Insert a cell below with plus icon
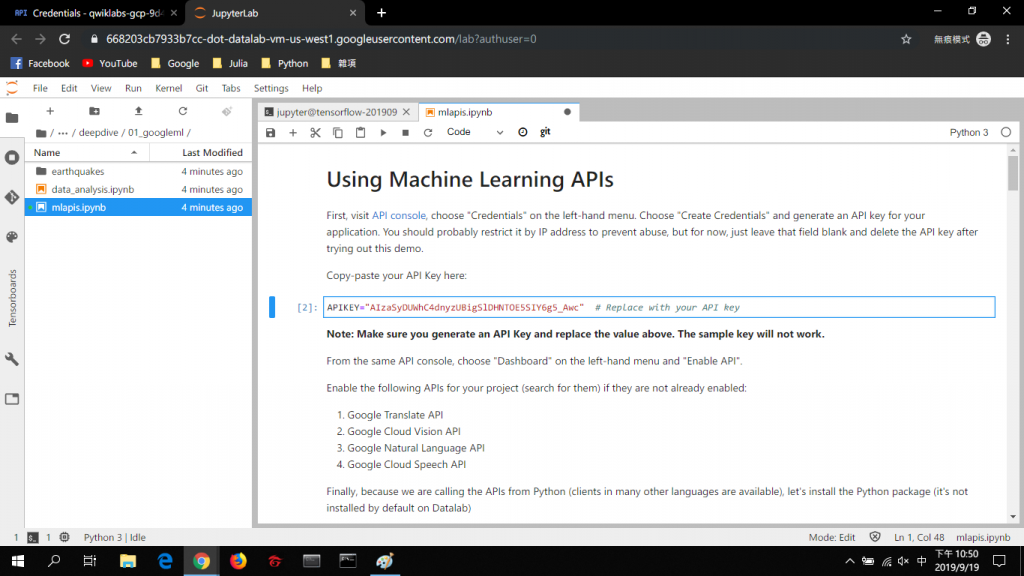 click(293, 133)
